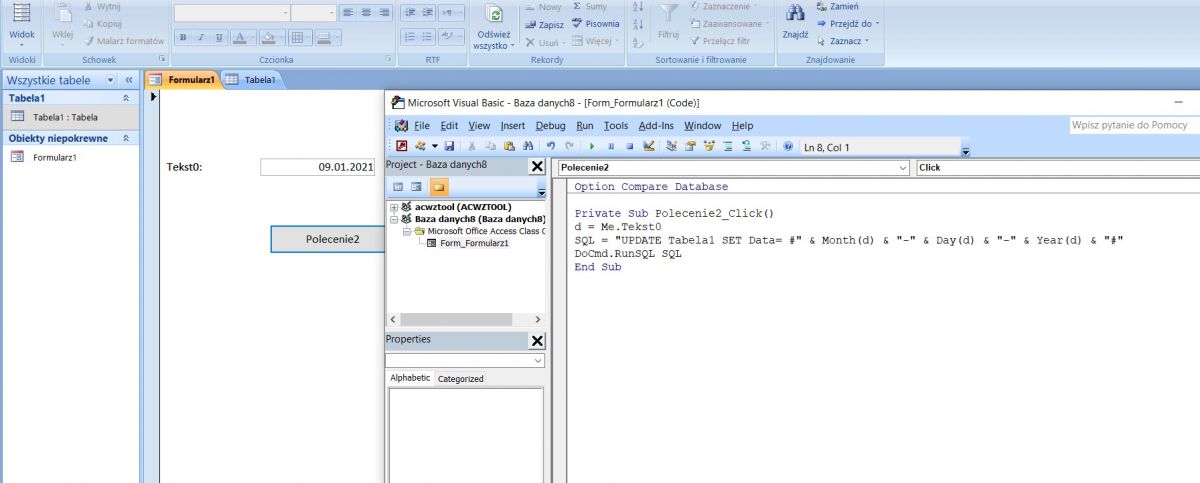Close the Properties panel with X

coord(537,340)
